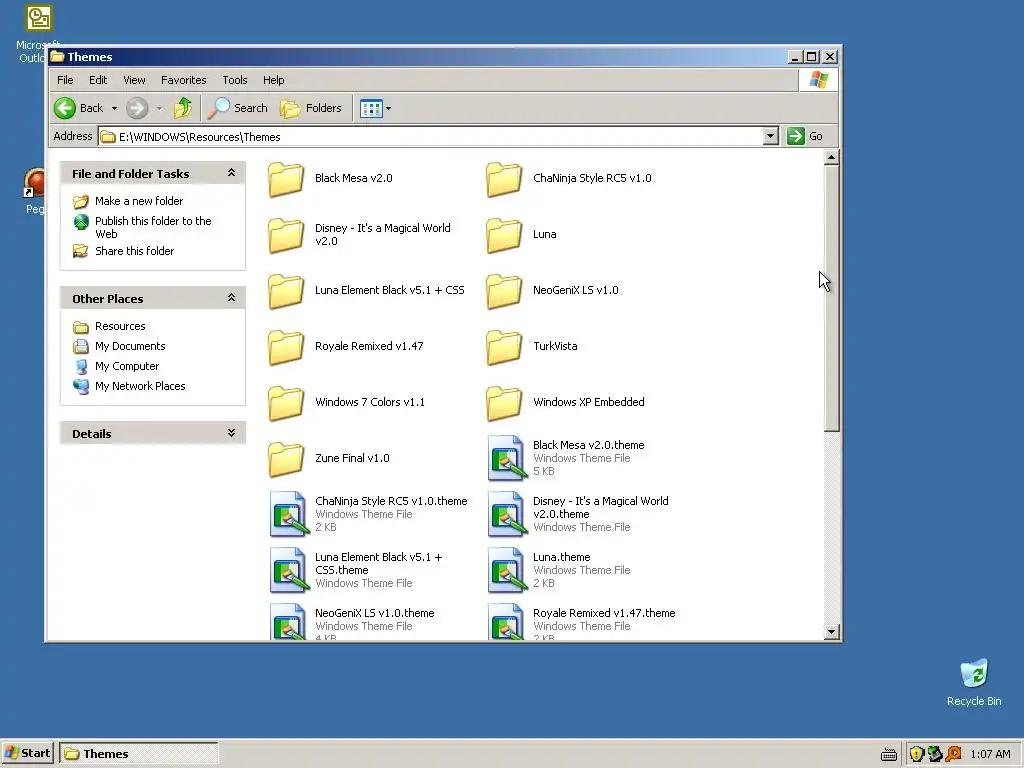Select the Royale Remixed v1.47.theme file icon
The image size is (1024, 768).
coord(507,621)
